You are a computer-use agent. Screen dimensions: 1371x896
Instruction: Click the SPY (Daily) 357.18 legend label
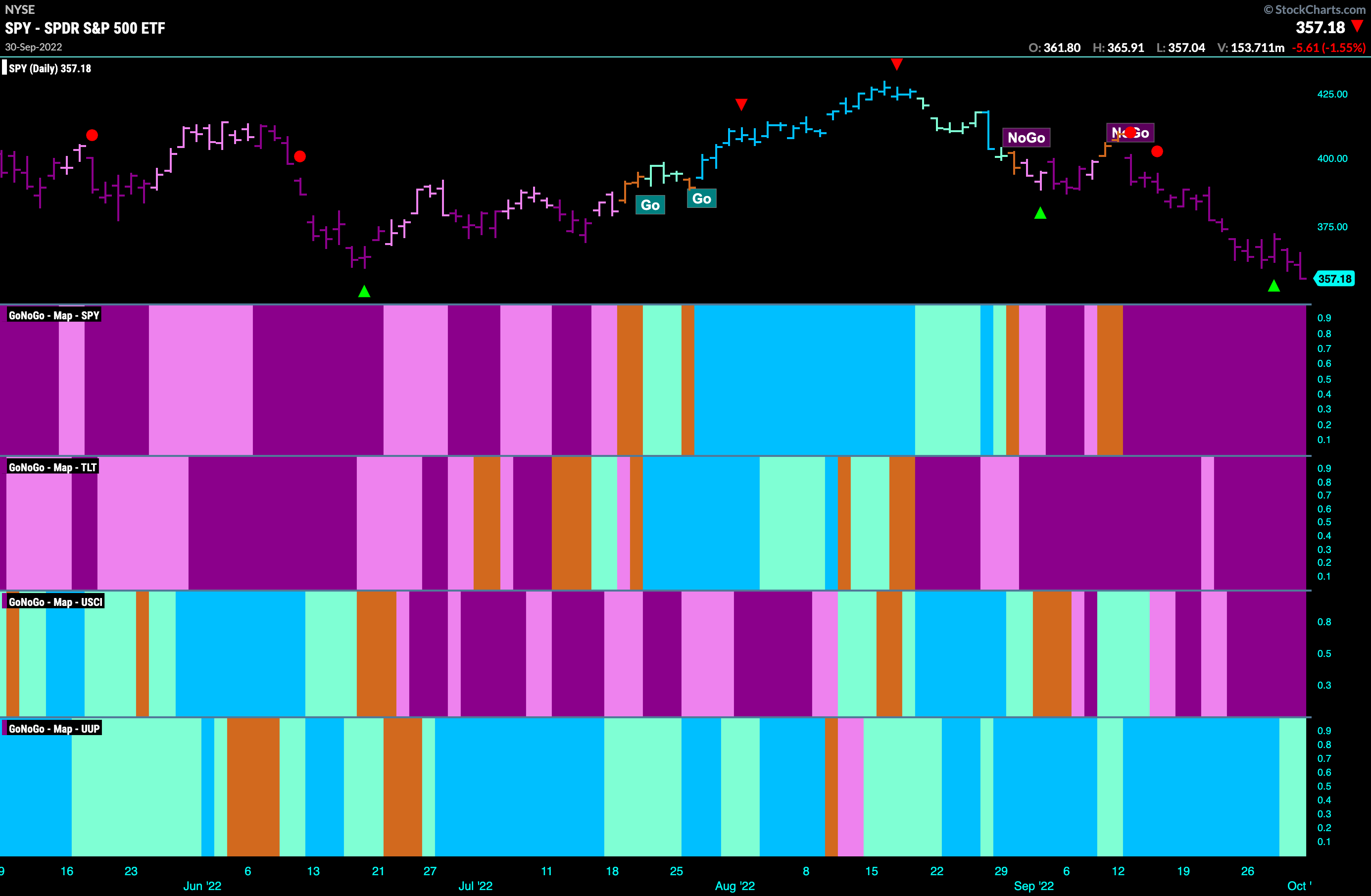[49, 69]
